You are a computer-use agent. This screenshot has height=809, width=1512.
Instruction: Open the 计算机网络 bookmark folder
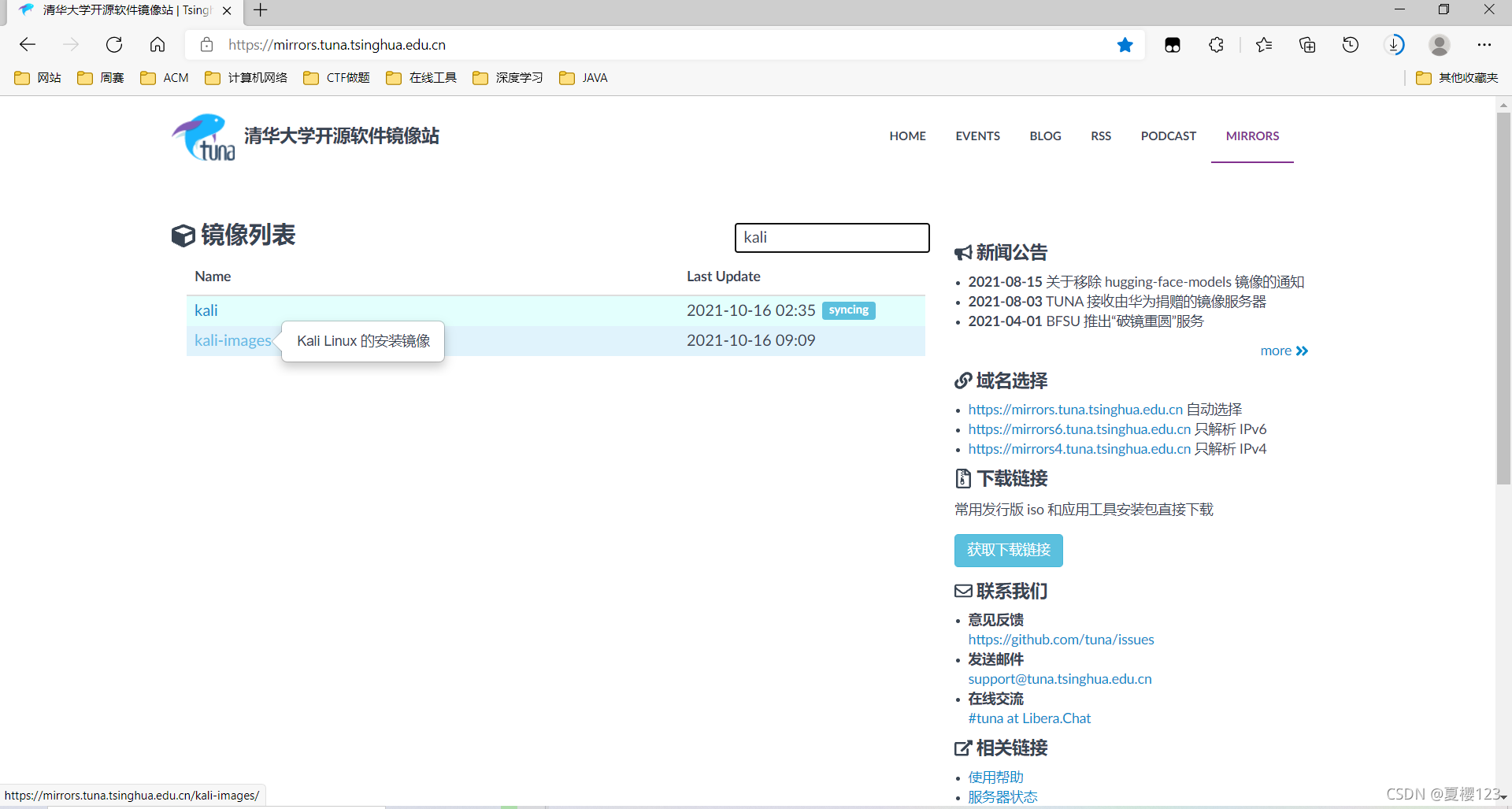pyautogui.click(x=246, y=78)
